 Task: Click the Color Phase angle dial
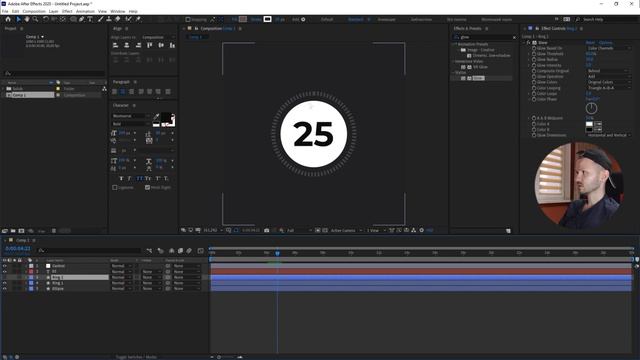[591, 108]
